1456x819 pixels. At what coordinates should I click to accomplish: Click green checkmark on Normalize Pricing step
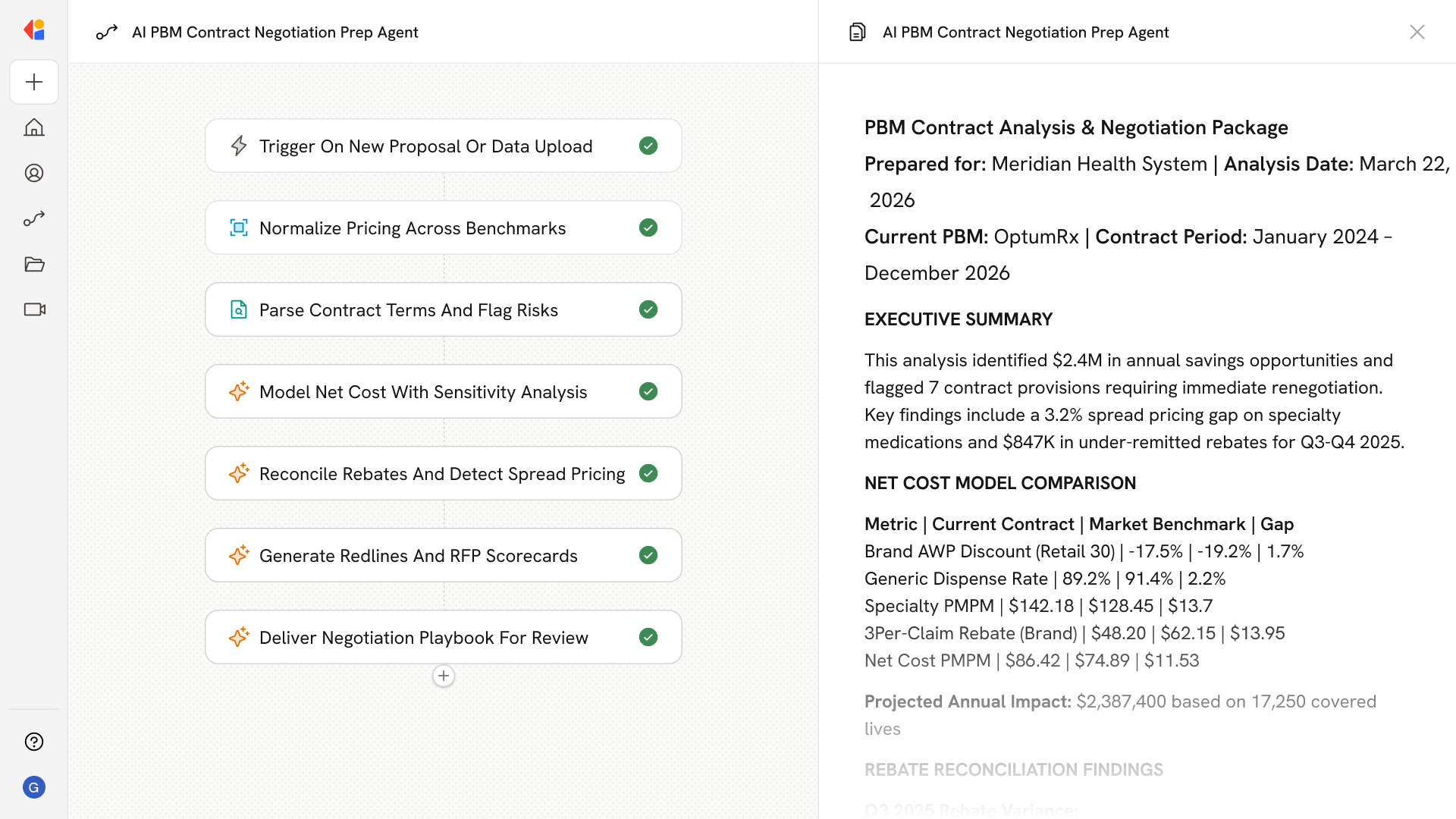(648, 227)
